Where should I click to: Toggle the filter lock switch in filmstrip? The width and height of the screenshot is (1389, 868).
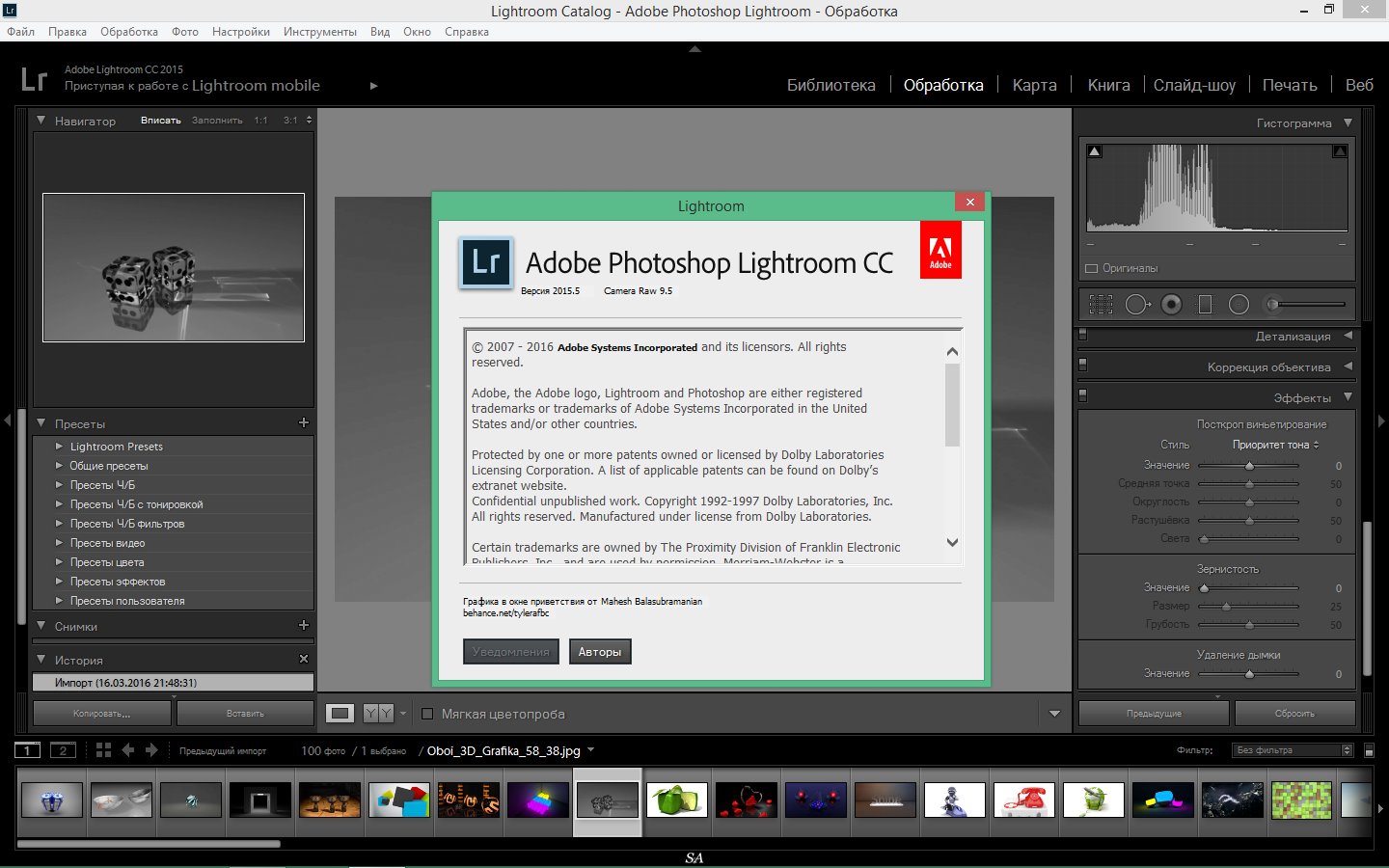(1369, 750)
